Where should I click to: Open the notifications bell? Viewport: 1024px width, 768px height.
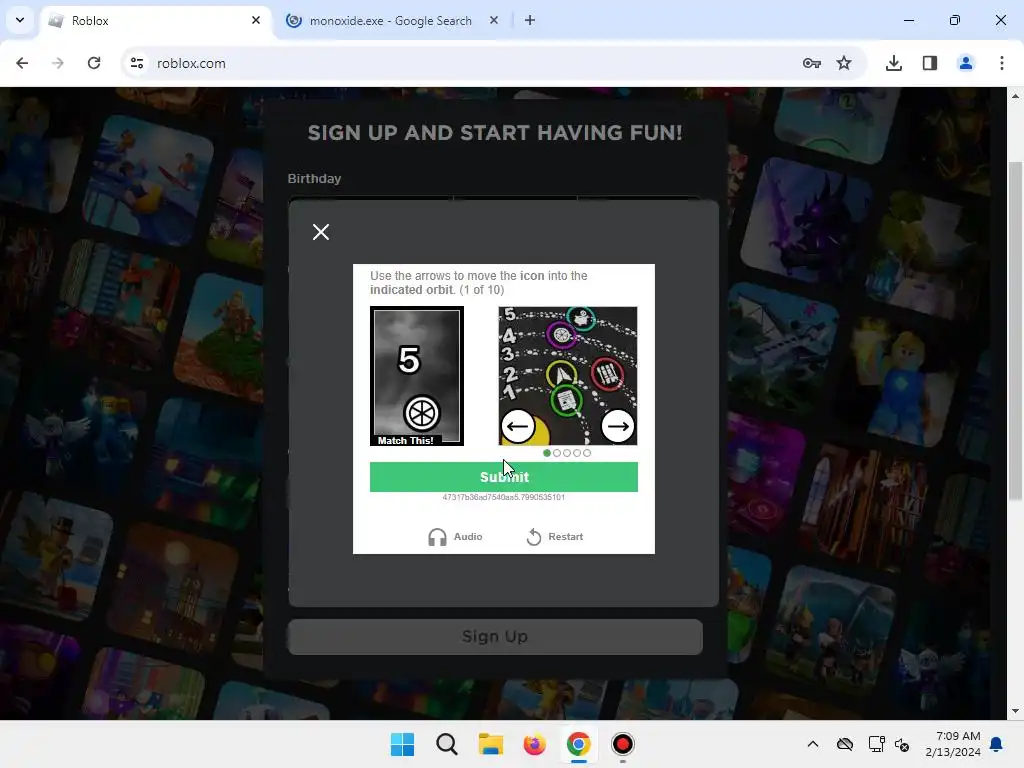coord(997,744)
